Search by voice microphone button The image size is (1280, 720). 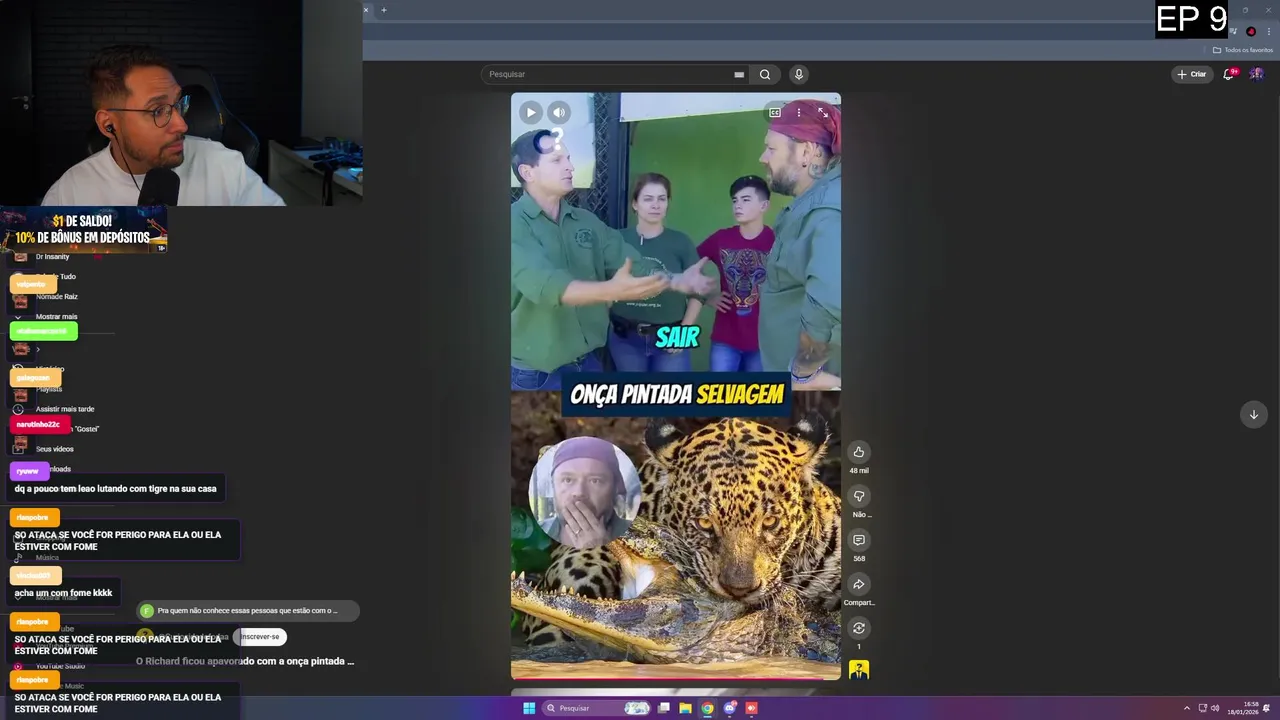click(x=798, y=74)
